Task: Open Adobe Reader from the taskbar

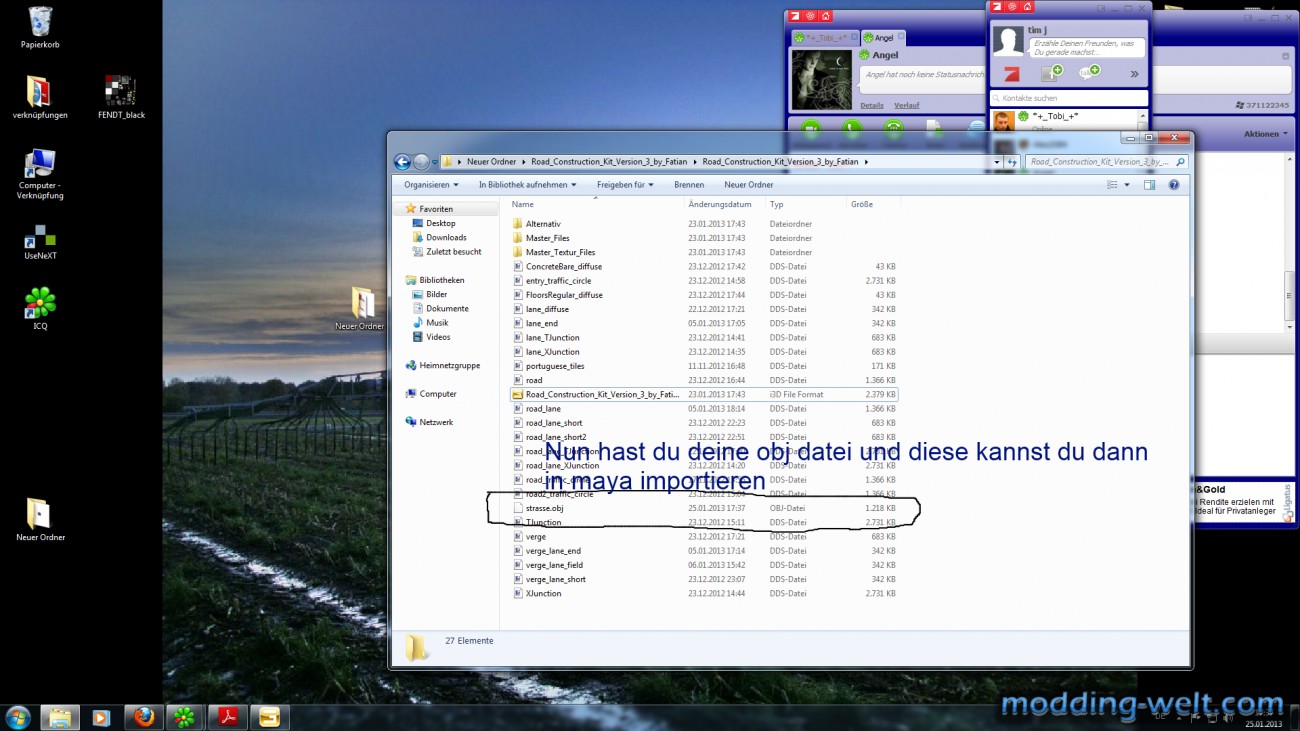Action: click(x=227, y=717)
